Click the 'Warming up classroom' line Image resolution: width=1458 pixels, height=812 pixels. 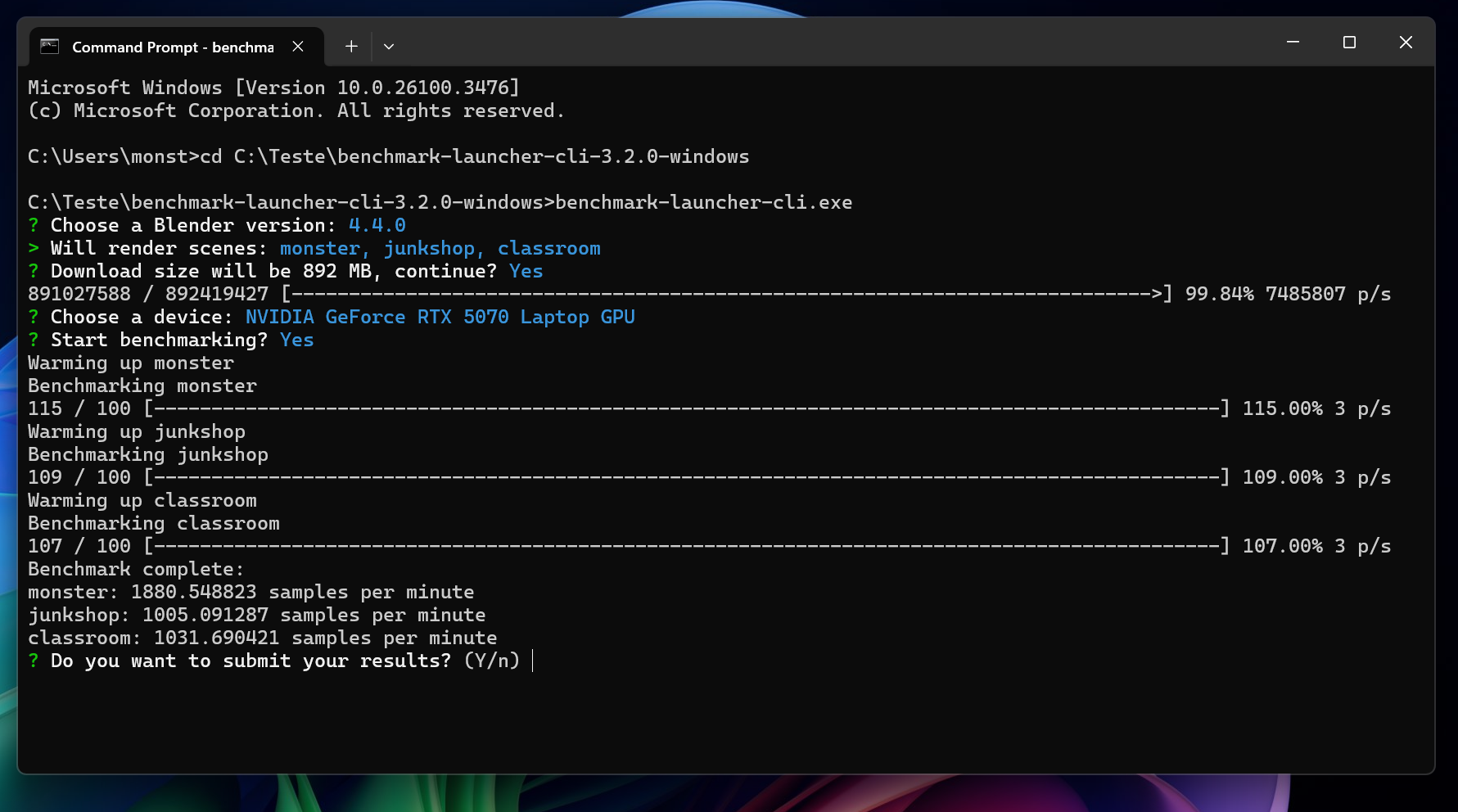point(142,500)
